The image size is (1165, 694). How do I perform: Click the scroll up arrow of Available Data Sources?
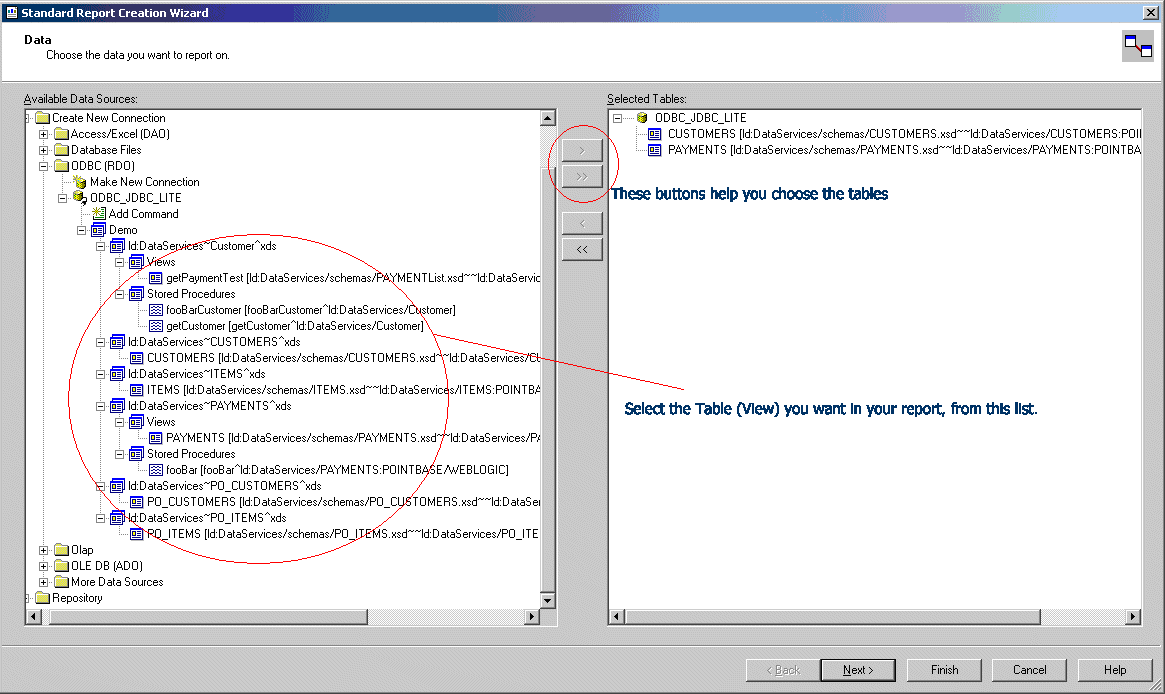tap(548, 118)
